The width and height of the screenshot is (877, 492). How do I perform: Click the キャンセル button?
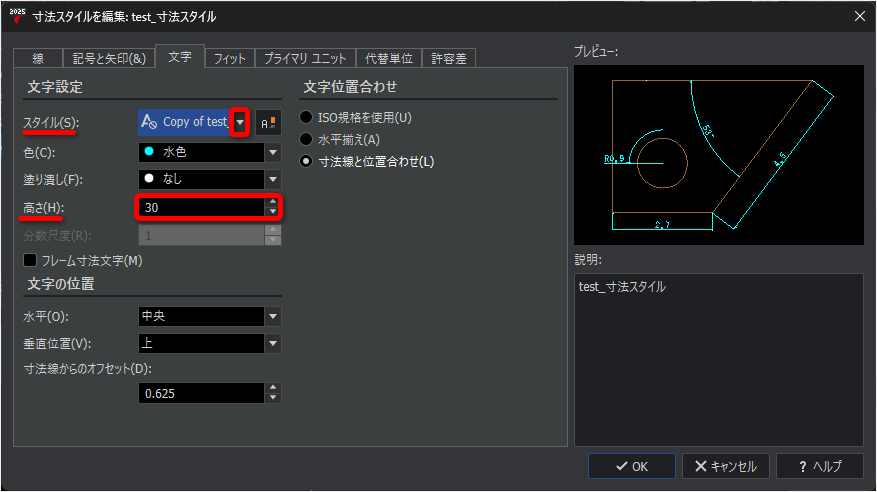tap(725, 466)
